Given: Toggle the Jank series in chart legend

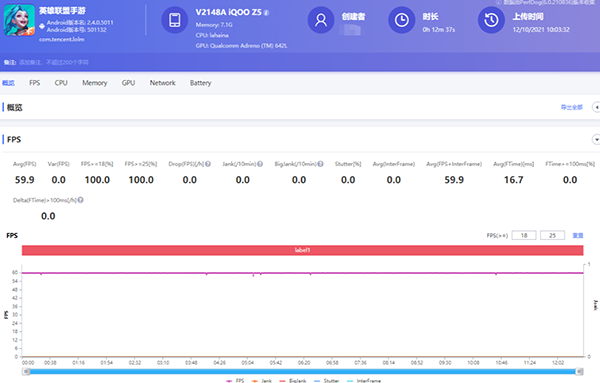Looking at the screenshot, I should point(262,380).
